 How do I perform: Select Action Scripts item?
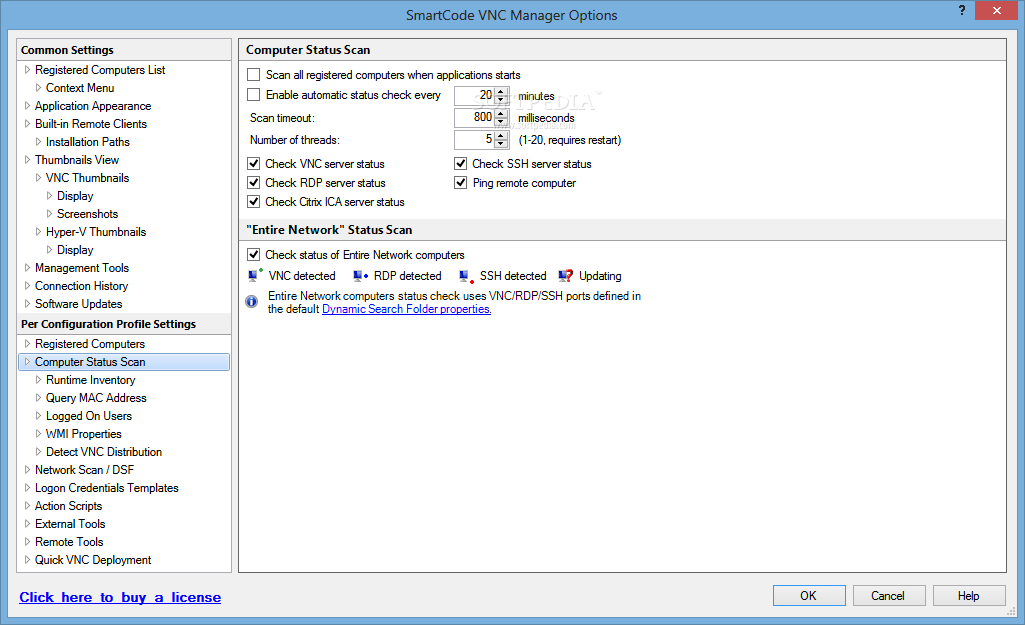69,506
